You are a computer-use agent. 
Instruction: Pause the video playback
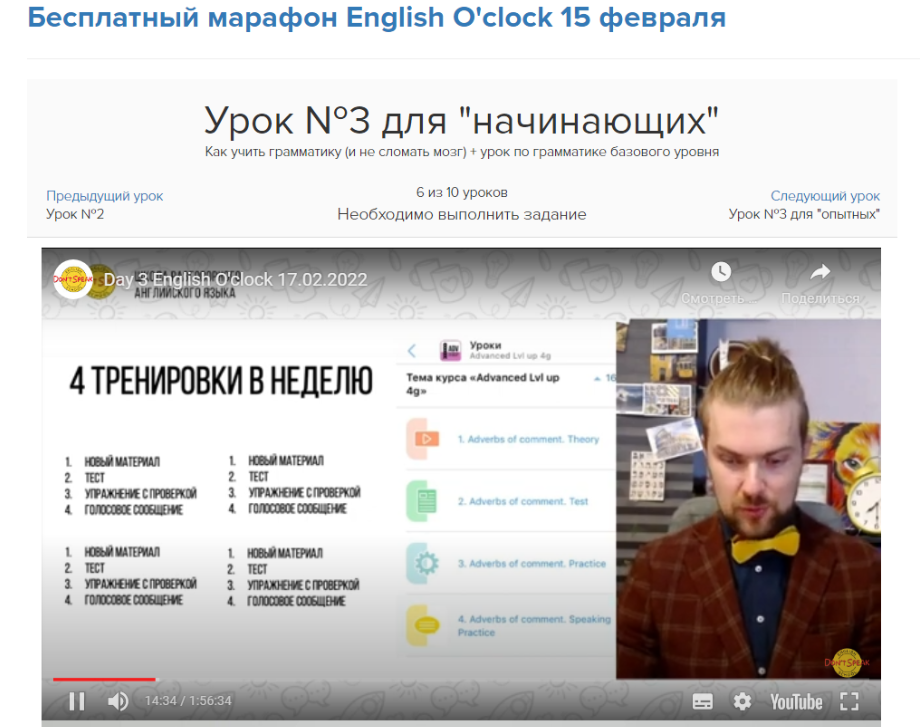[77, 701]
